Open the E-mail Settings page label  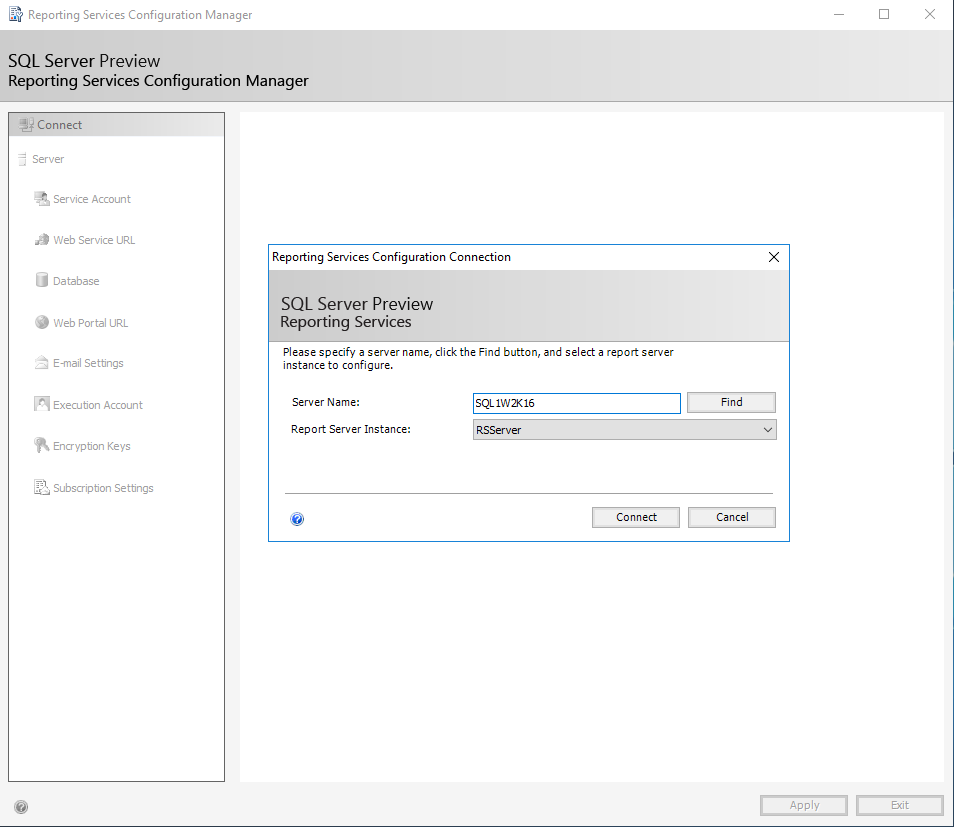[88, 363]
